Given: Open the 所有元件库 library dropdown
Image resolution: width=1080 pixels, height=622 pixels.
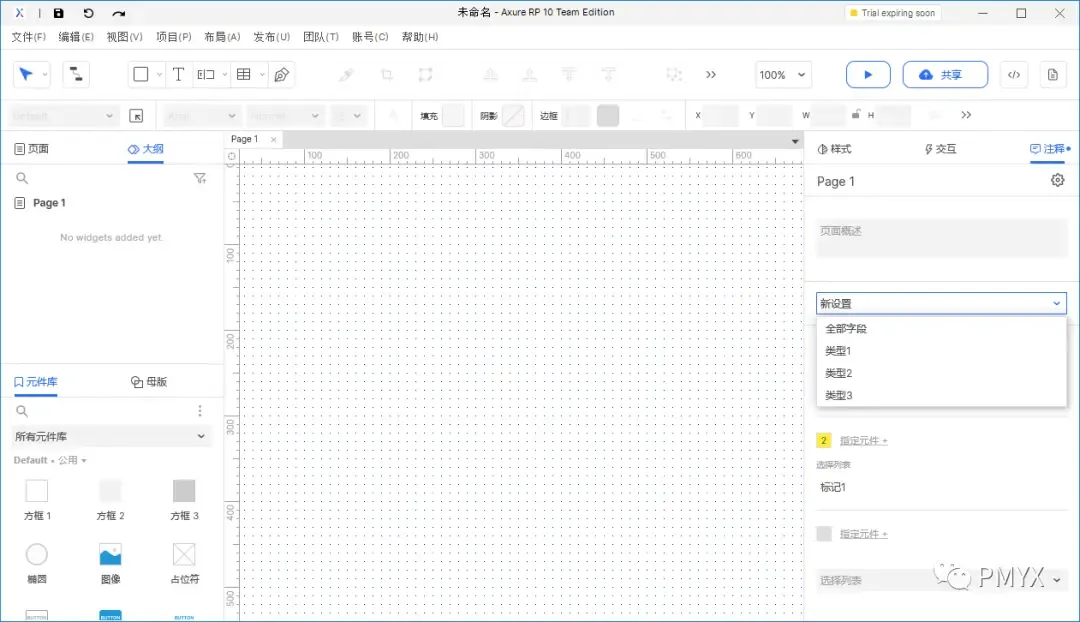Looking at the screenshot, I should click(111, 437).
